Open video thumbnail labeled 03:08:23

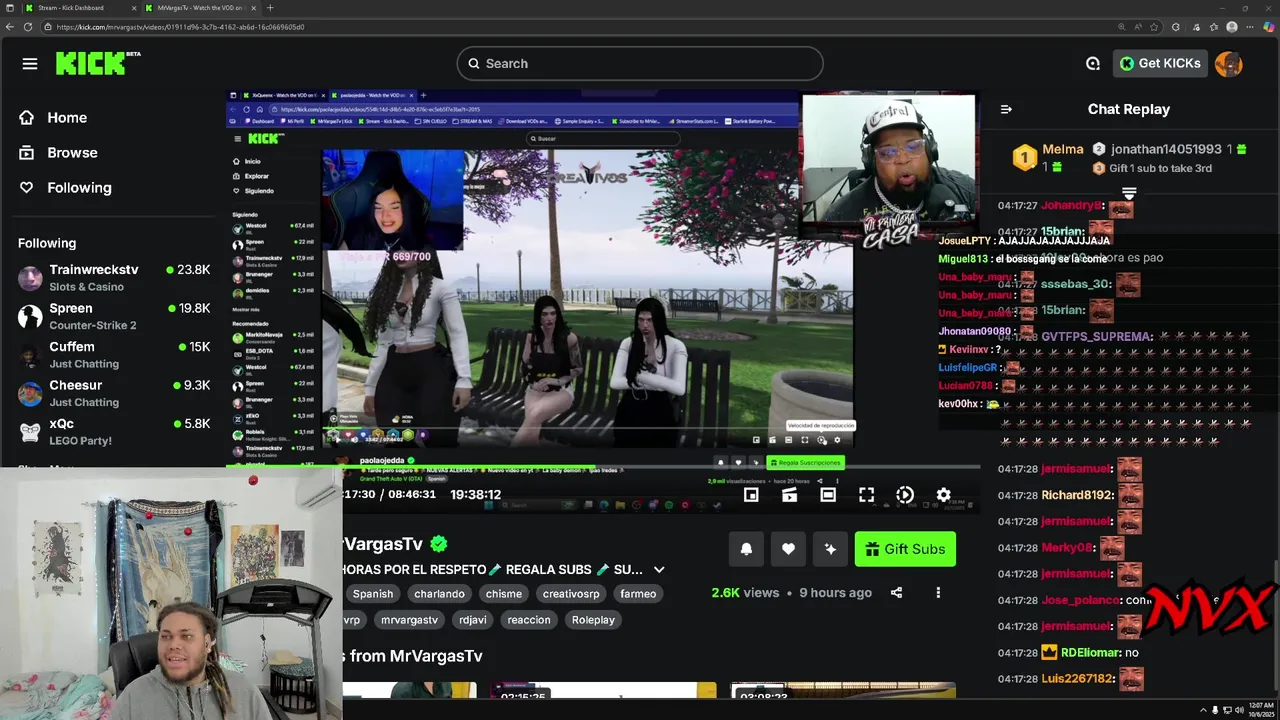pos(842,691)
